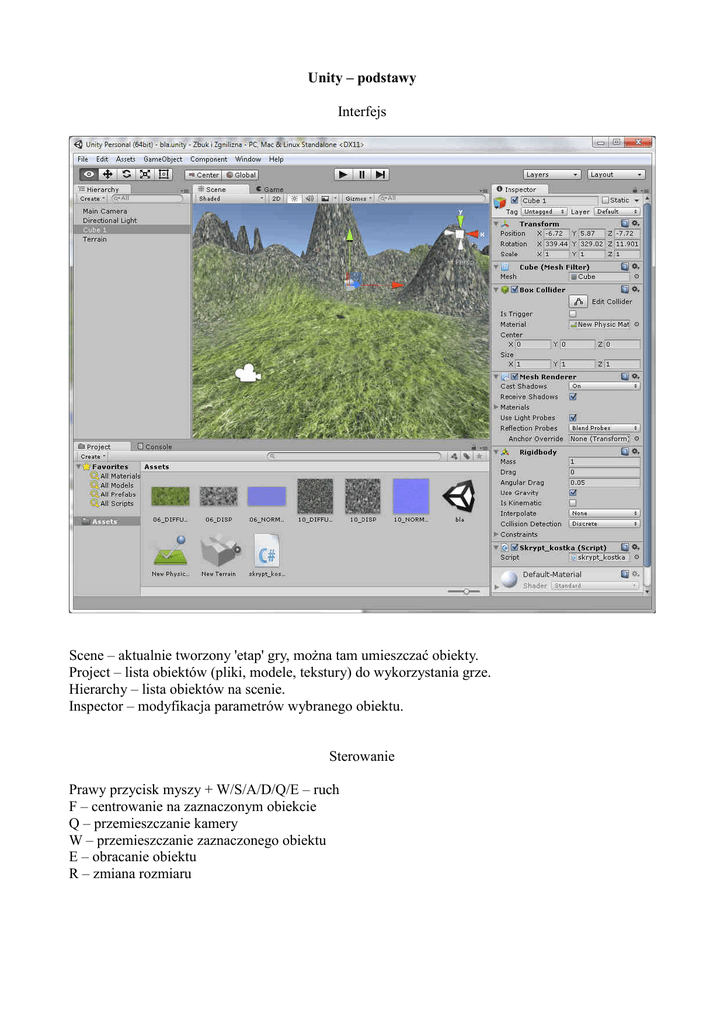Enable the Is Kinematic checkbox
Viewport: 724px width, 1024px height.
coord(573,503)
